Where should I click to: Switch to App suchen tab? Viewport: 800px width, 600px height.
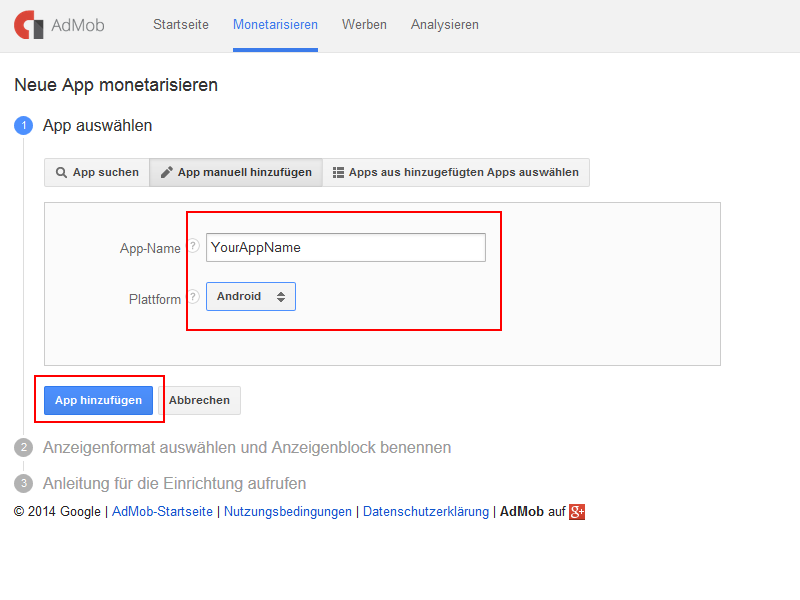click(97, 172)
